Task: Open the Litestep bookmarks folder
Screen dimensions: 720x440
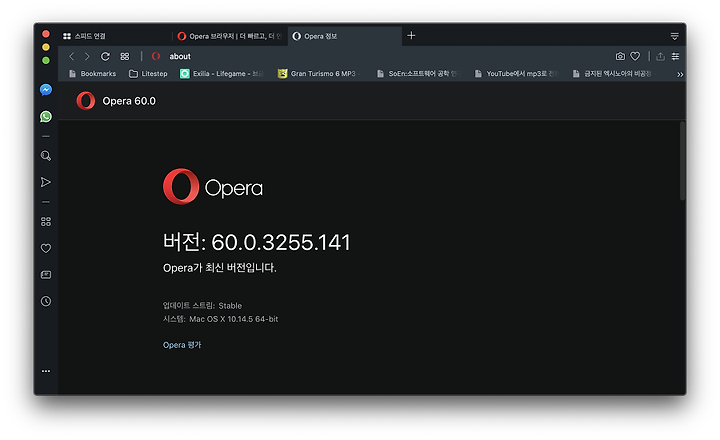Action: [148, 74]
